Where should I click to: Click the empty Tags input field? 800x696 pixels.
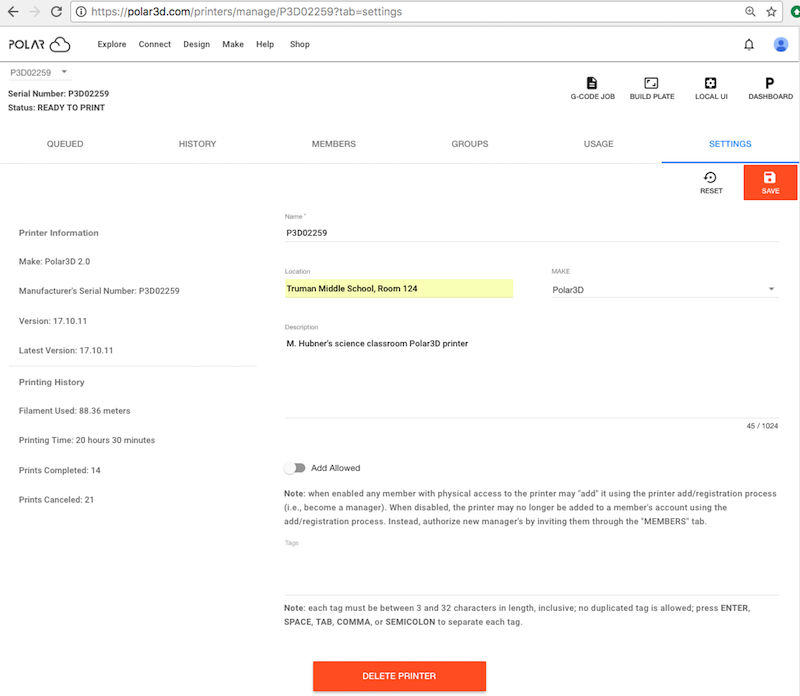click(532, 571)
